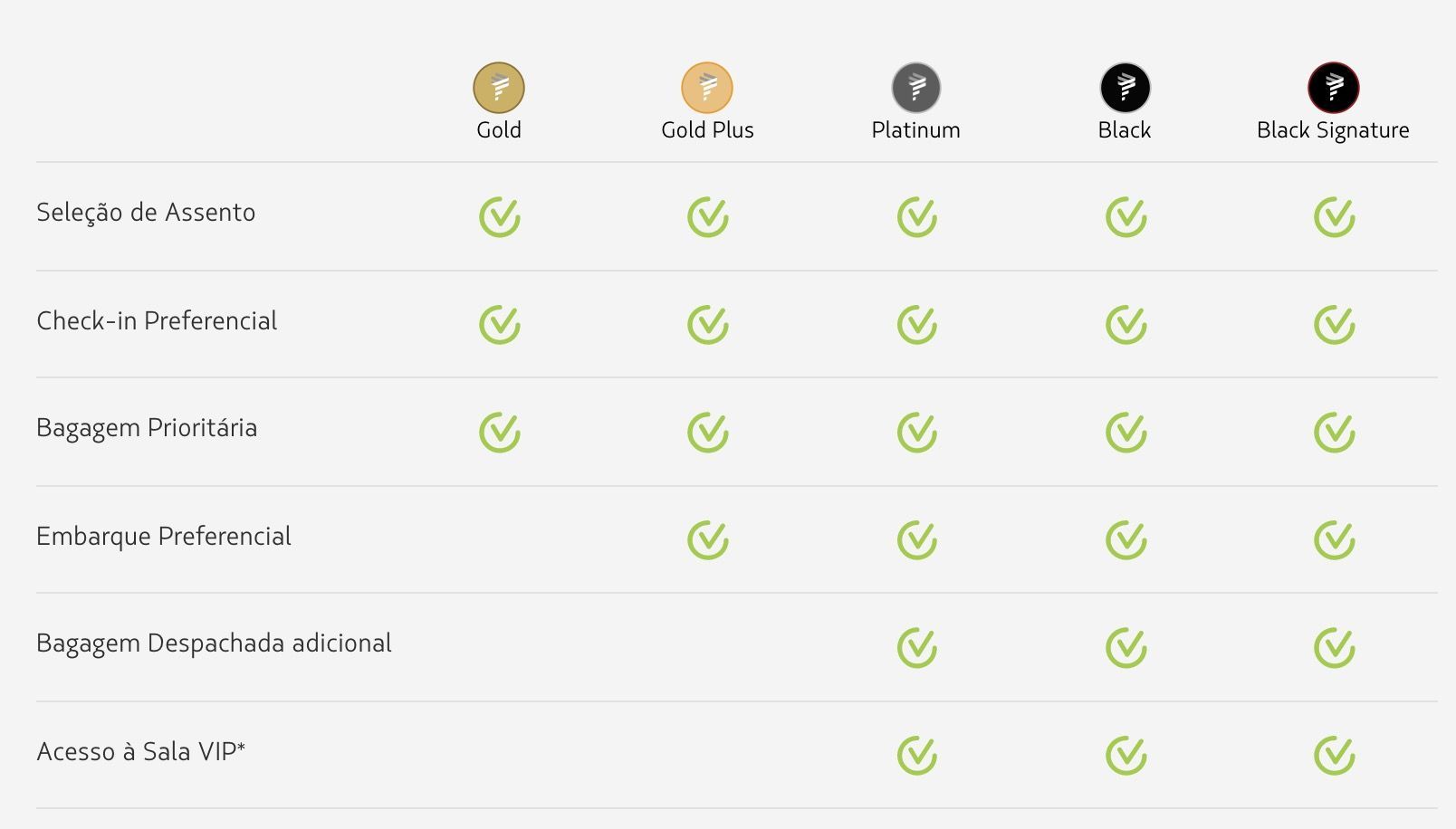Click Gold checkmark for Seleção de Assento
The height and width of the screenshot is (829, 1456).
pos(500,217)
